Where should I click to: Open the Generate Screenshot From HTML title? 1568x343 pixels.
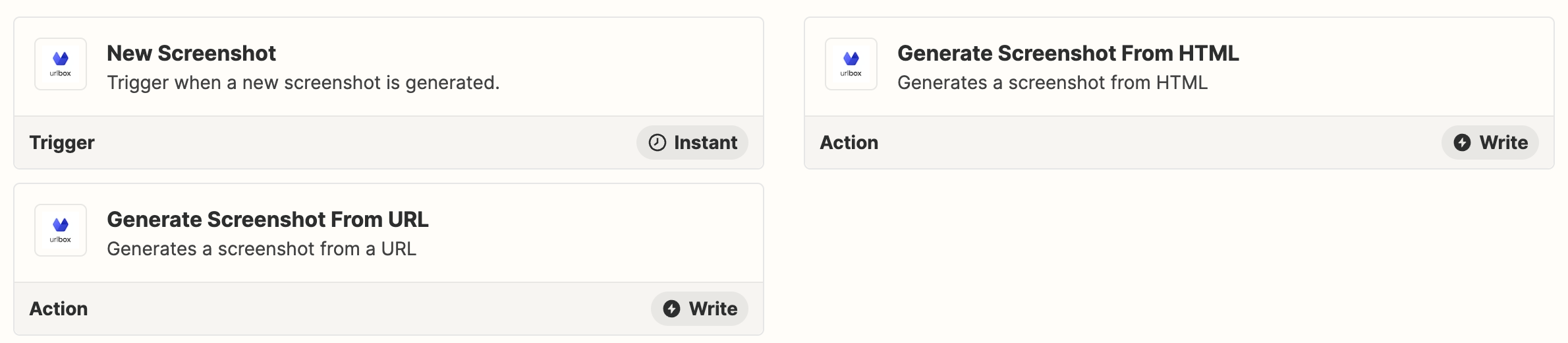(x=1068, y=53)
